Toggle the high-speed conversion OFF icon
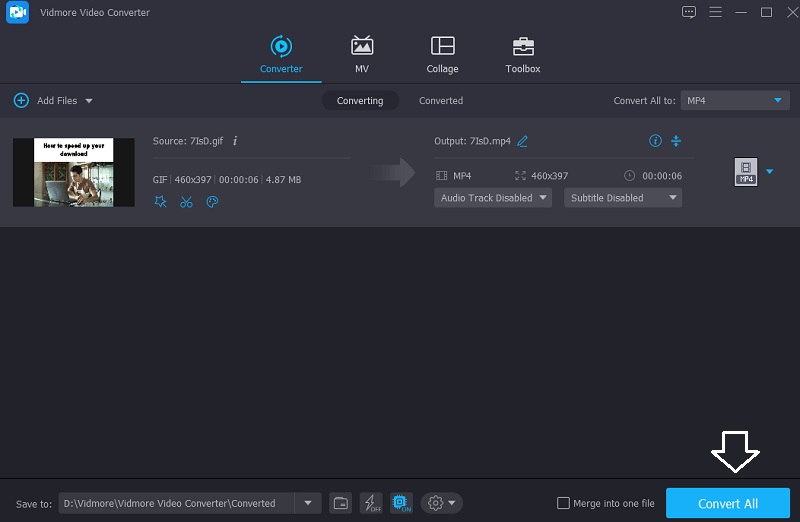 point(370,503)
